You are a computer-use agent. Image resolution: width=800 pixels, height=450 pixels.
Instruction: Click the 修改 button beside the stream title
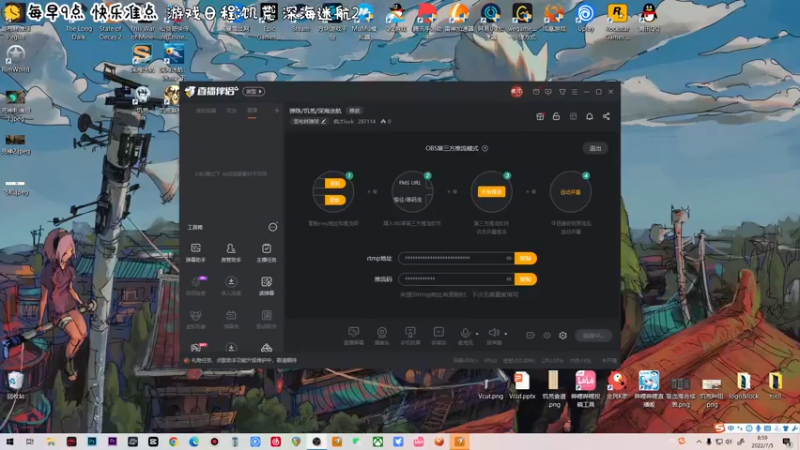click(x=355, y=111)
